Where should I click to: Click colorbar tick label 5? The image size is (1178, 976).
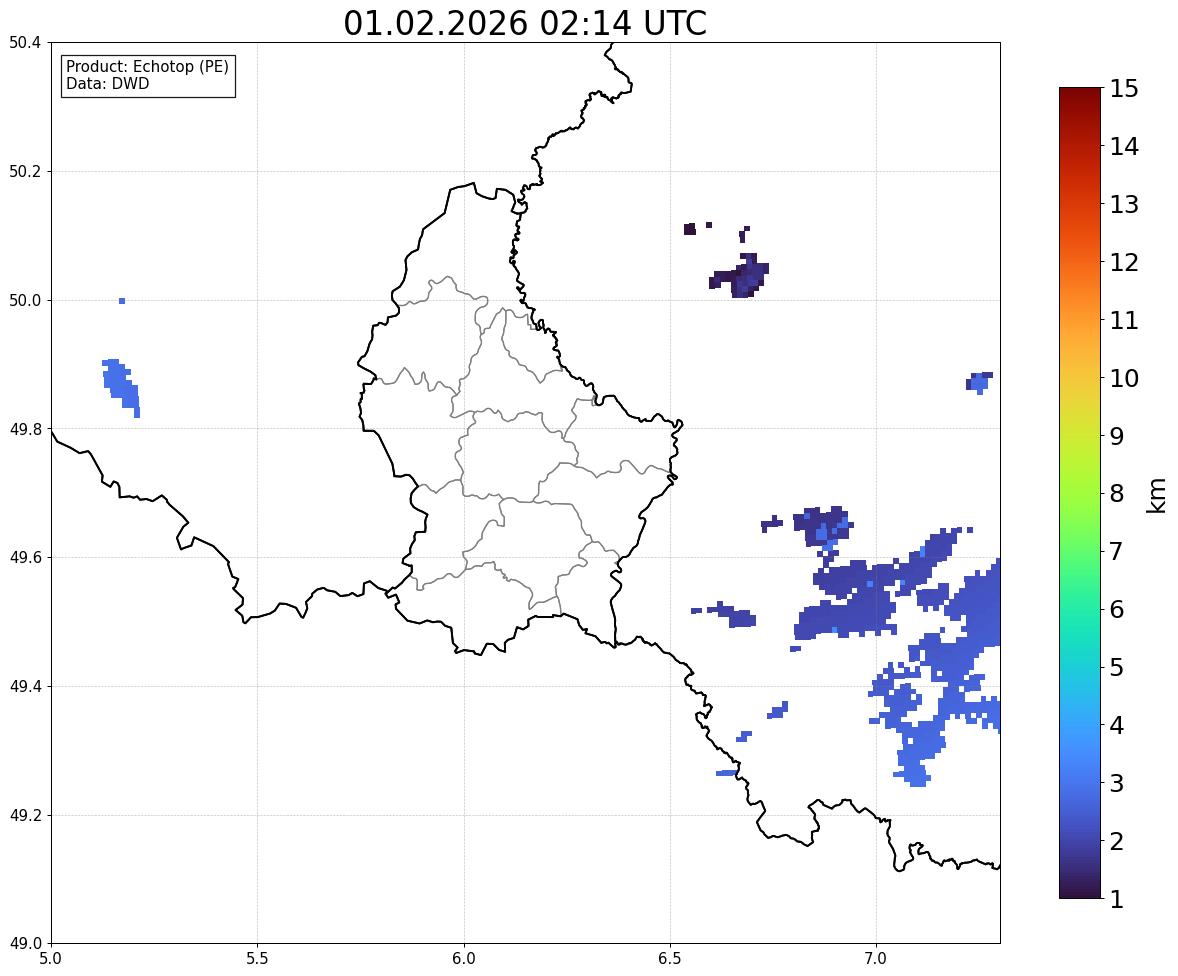point(1117,667)
